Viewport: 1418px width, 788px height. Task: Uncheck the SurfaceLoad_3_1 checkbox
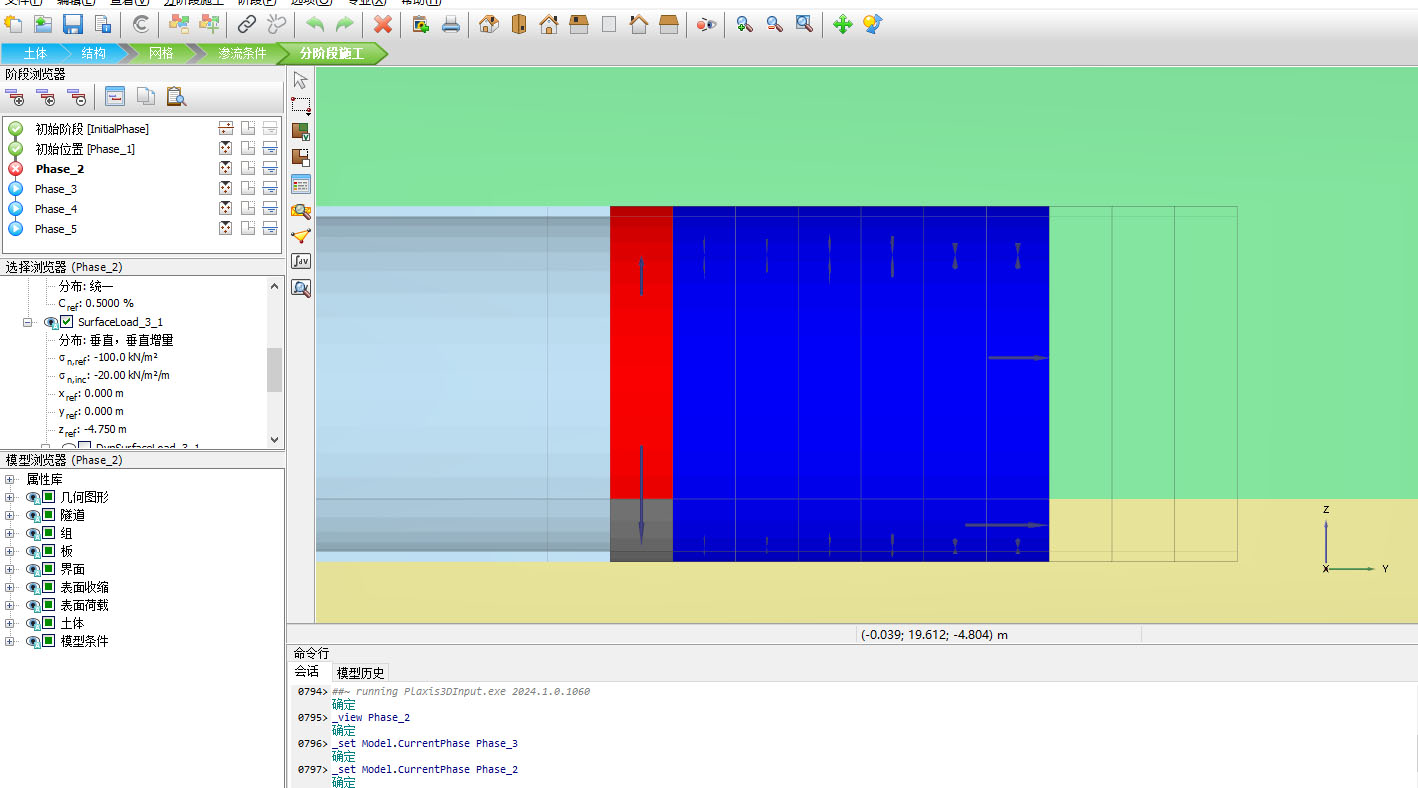pos(67,322)
